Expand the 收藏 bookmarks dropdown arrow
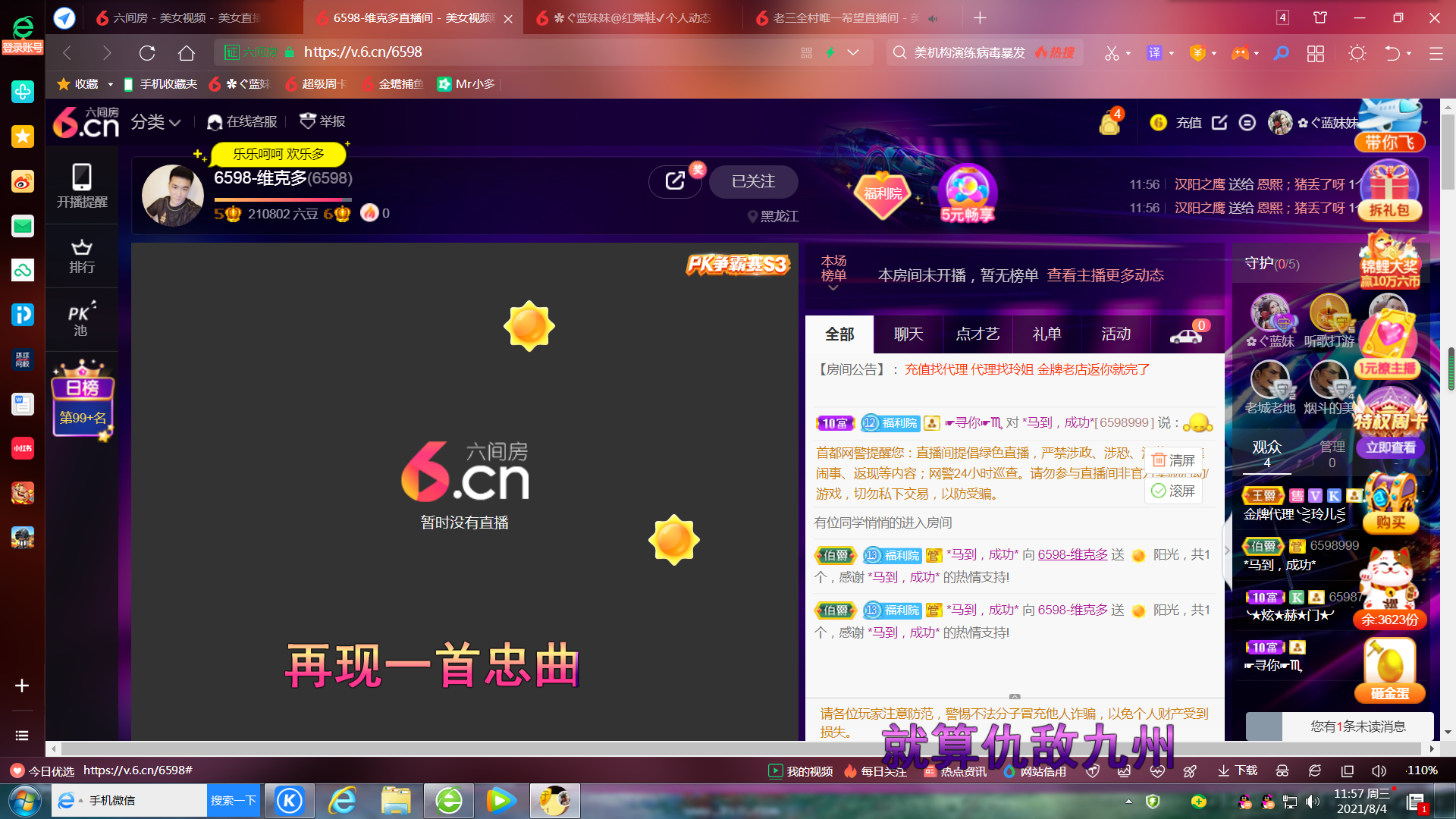Image resolution: width=1456 pixels, height=819 pixels. [111, 84]
